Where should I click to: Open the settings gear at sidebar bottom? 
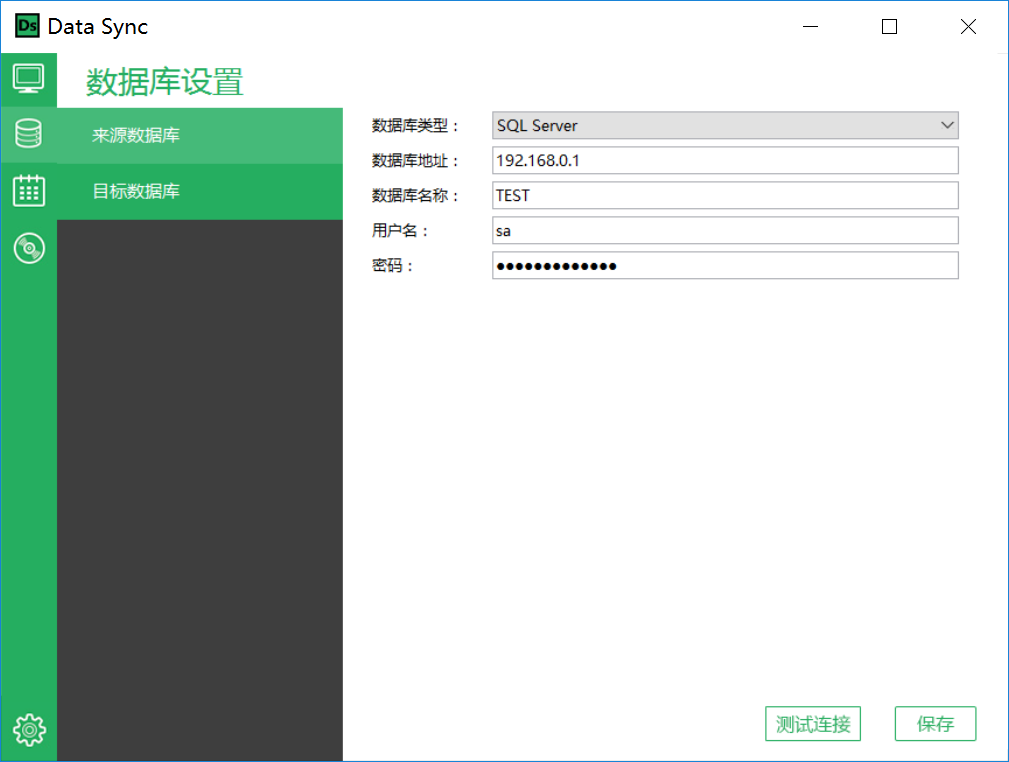28,730
